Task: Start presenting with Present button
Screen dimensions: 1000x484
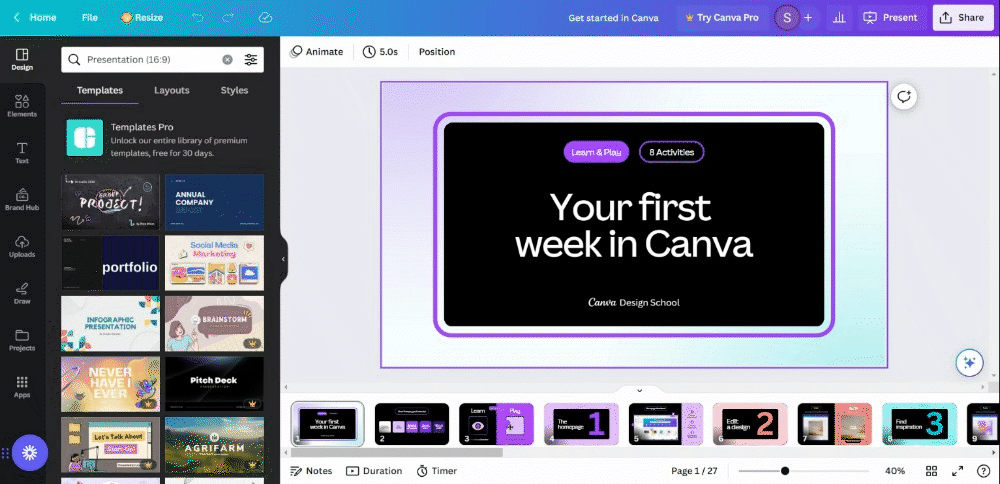Action: [x=891, y=18]
